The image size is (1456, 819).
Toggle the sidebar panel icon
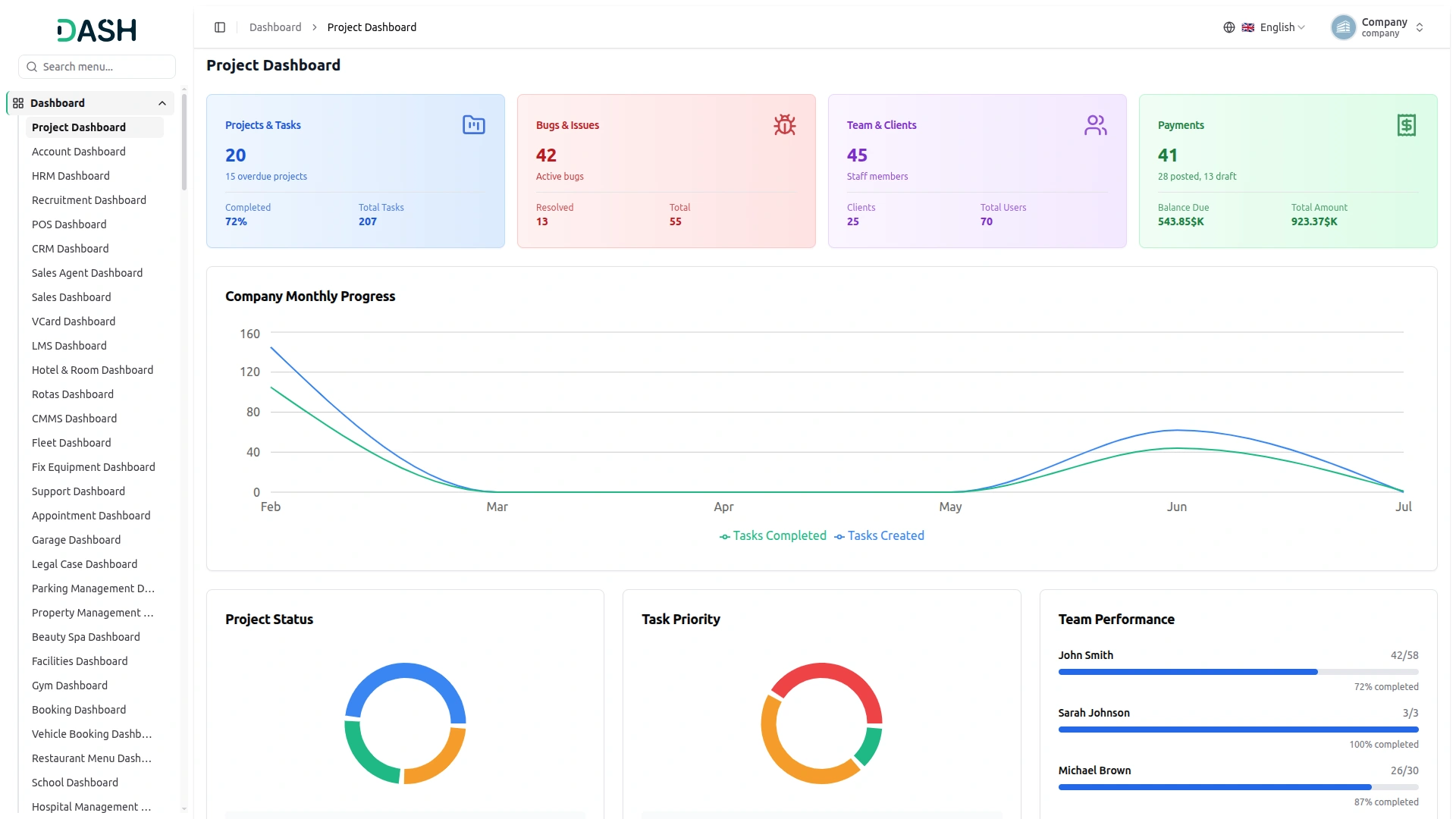pos(220,27)
